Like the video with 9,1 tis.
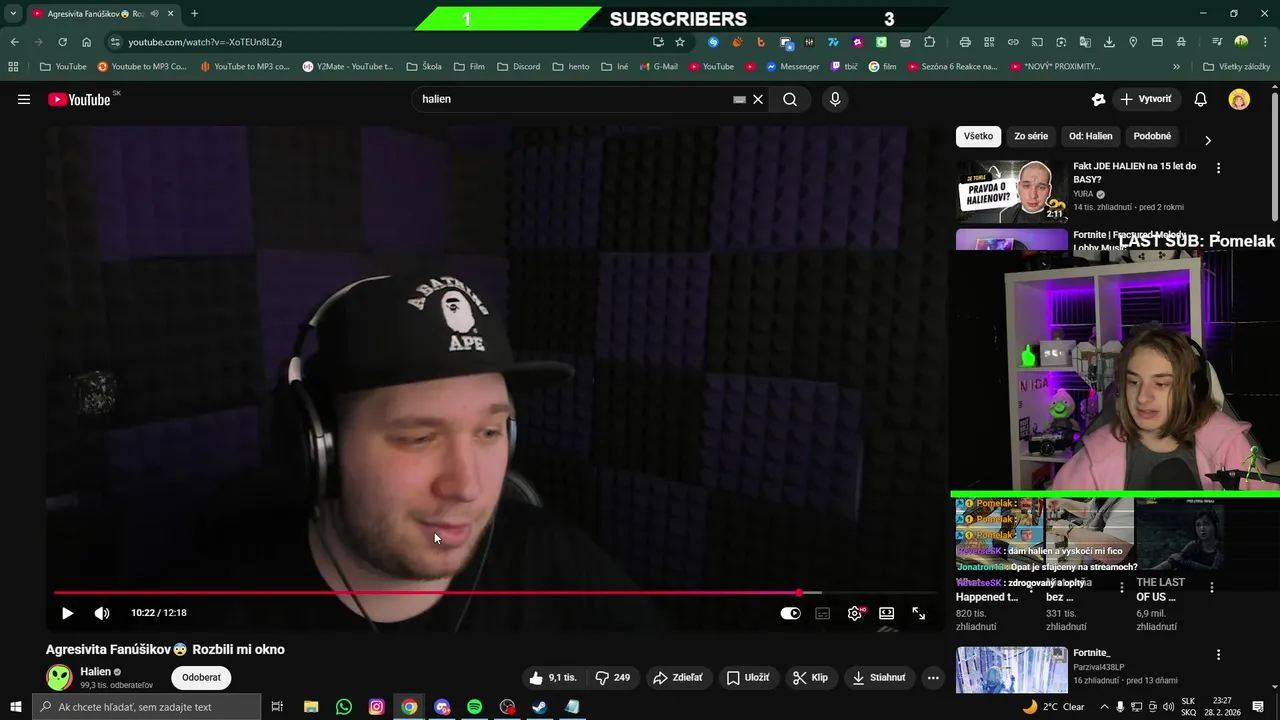 [x=553, y=677]
